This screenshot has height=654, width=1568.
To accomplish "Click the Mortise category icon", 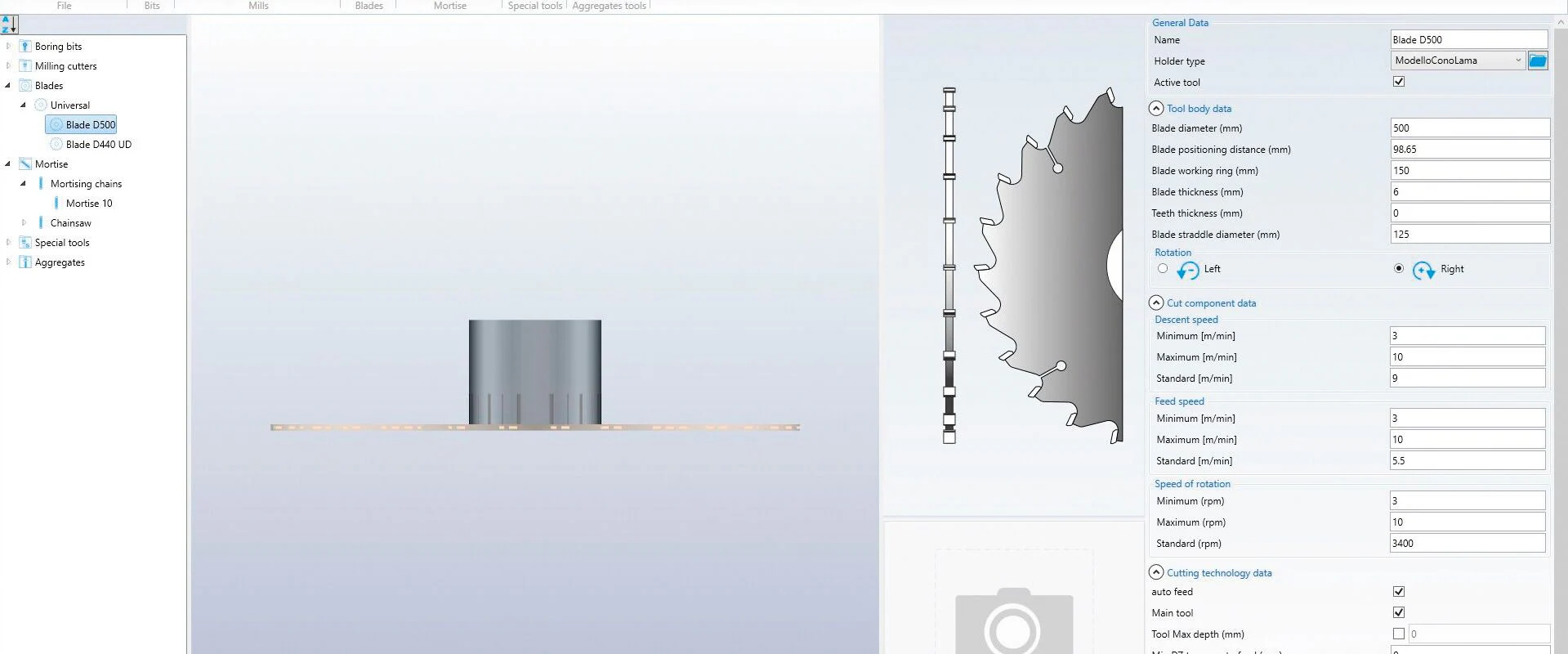I will pyautogui.click(x=25, y=164).
